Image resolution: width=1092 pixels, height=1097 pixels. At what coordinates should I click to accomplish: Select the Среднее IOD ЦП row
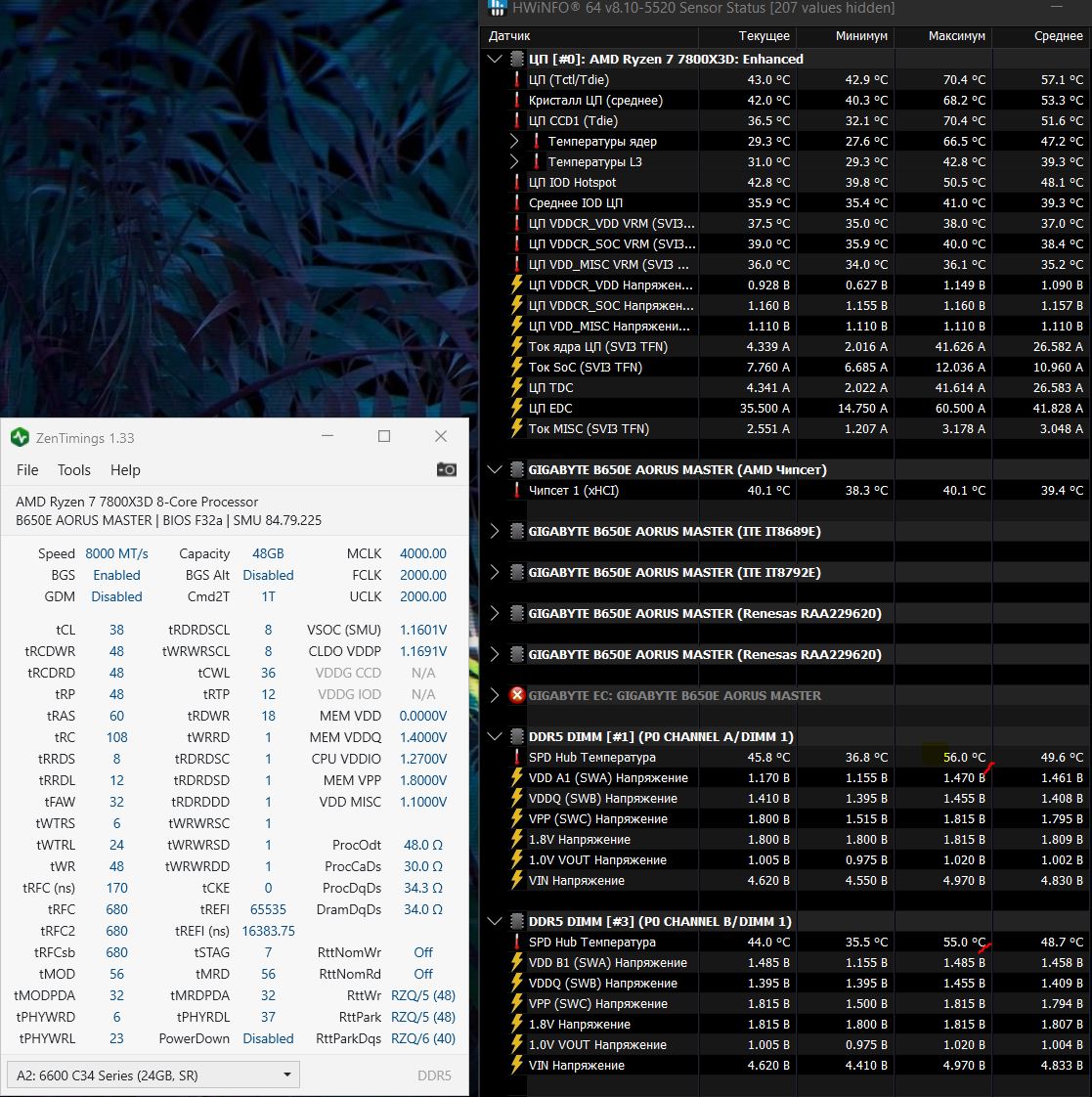click(786, 203)
